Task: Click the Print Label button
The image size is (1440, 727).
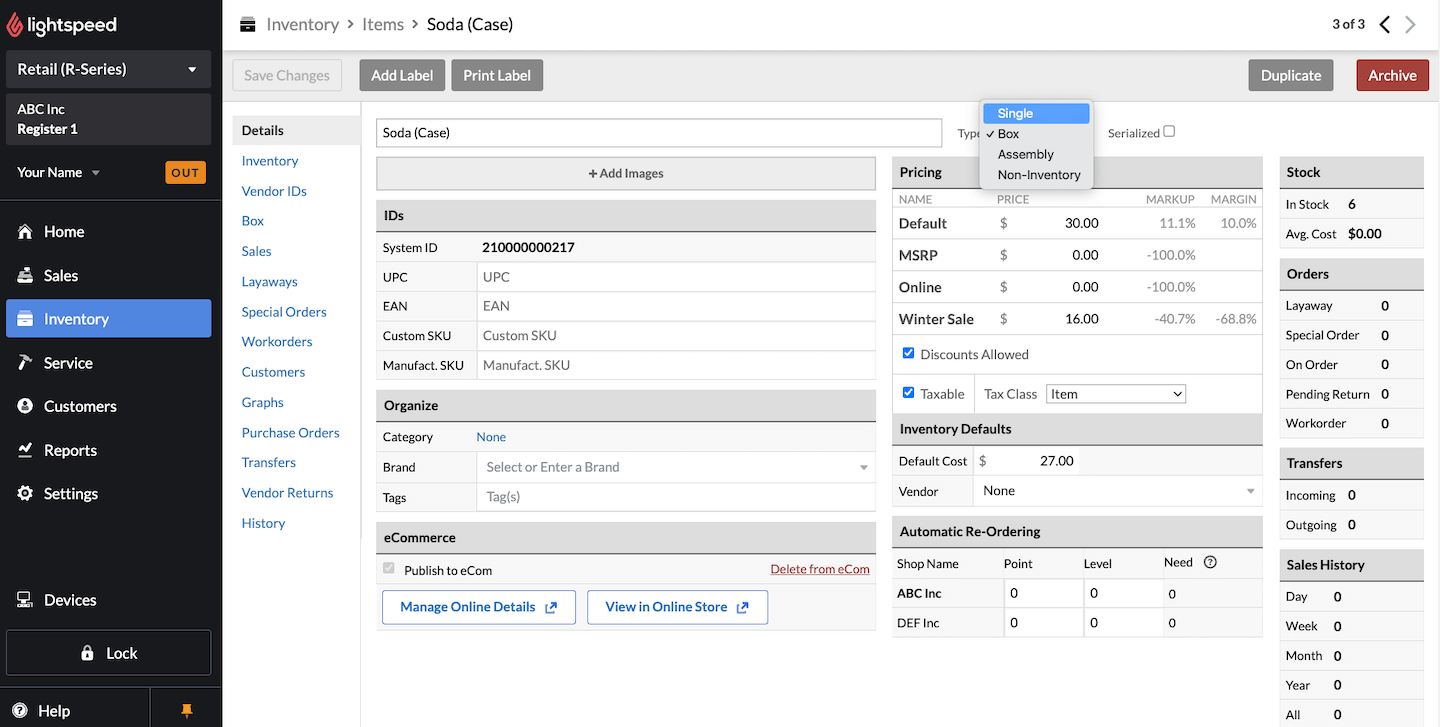Action: (497, 75)
